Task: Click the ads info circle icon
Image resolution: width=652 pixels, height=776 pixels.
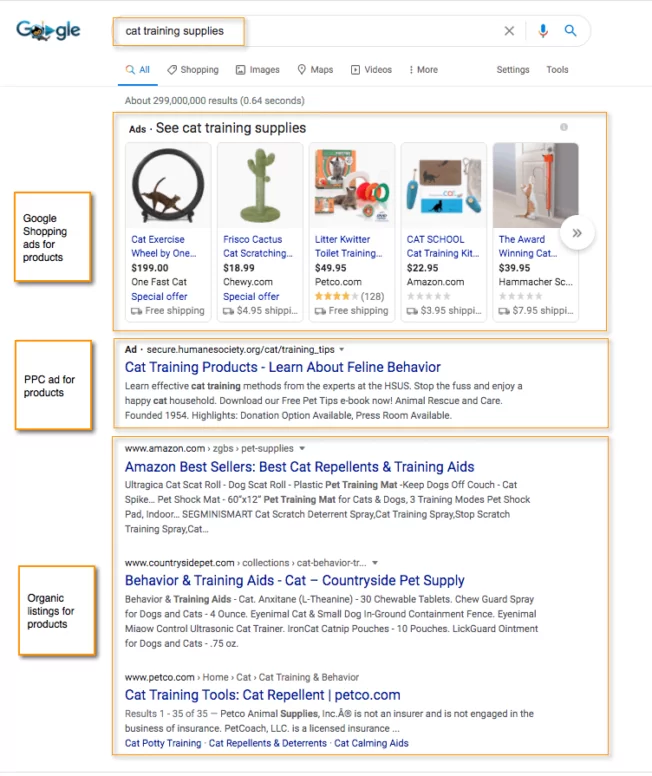Action: tap(564, 128)
